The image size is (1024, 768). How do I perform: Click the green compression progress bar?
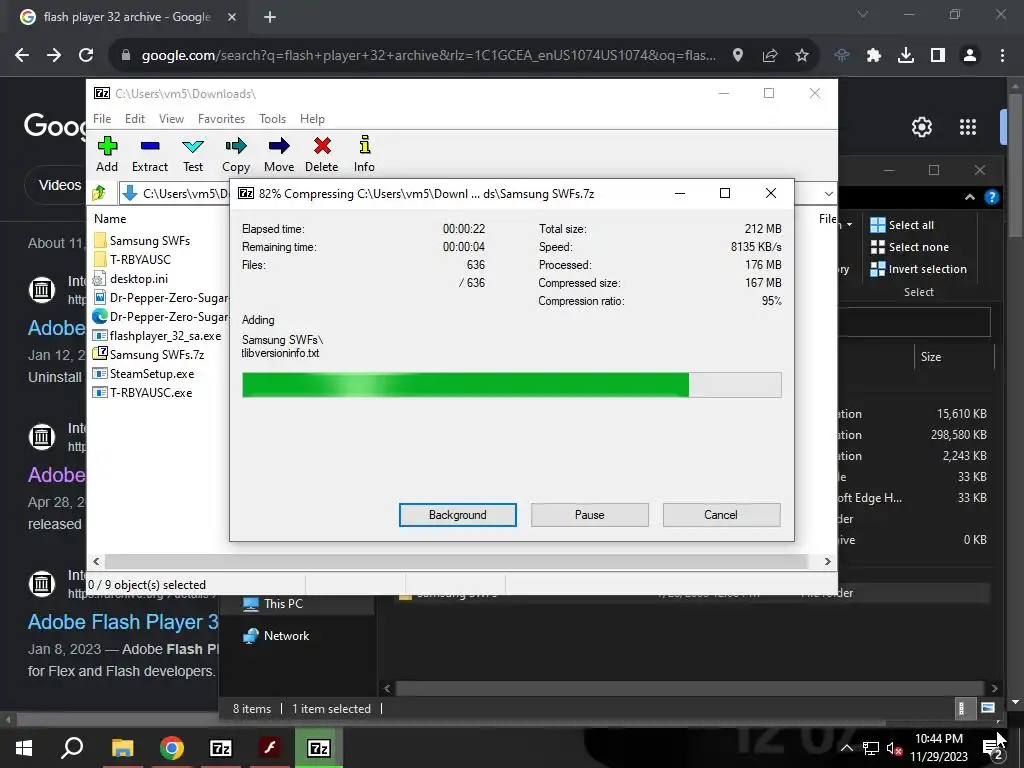pyautogui.click(x=511, y=385)
